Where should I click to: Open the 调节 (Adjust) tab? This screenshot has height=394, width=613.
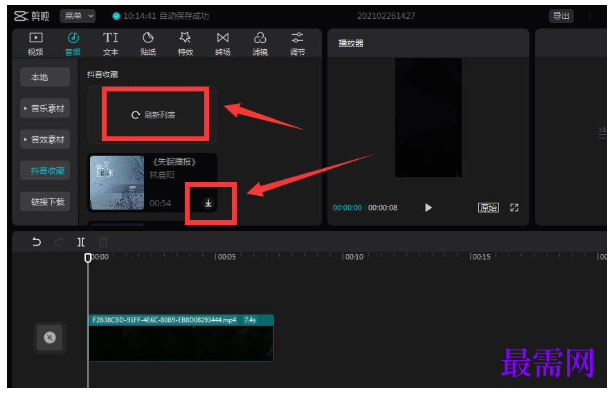[x=298, y=44]
